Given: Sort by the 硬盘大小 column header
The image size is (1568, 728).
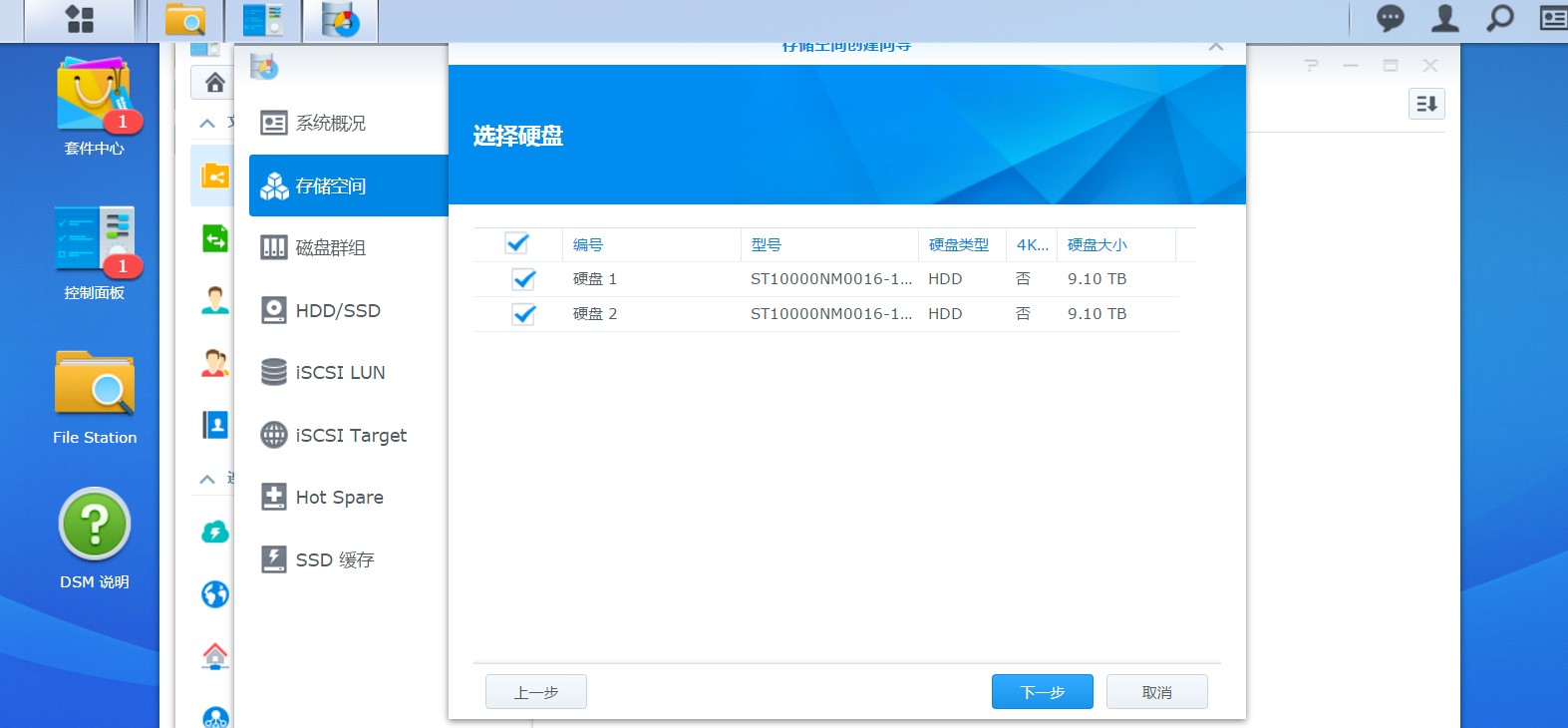Looking at the screenshot, I should click(x=1116, y=244).
